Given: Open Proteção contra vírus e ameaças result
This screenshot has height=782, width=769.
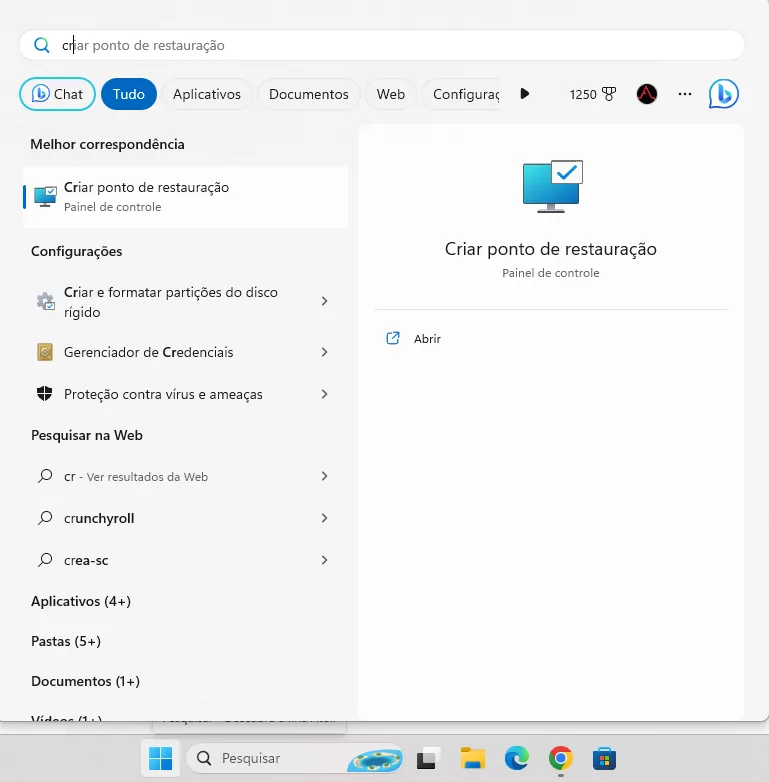Looking at the screenshot, I should [x=163, y=394].
